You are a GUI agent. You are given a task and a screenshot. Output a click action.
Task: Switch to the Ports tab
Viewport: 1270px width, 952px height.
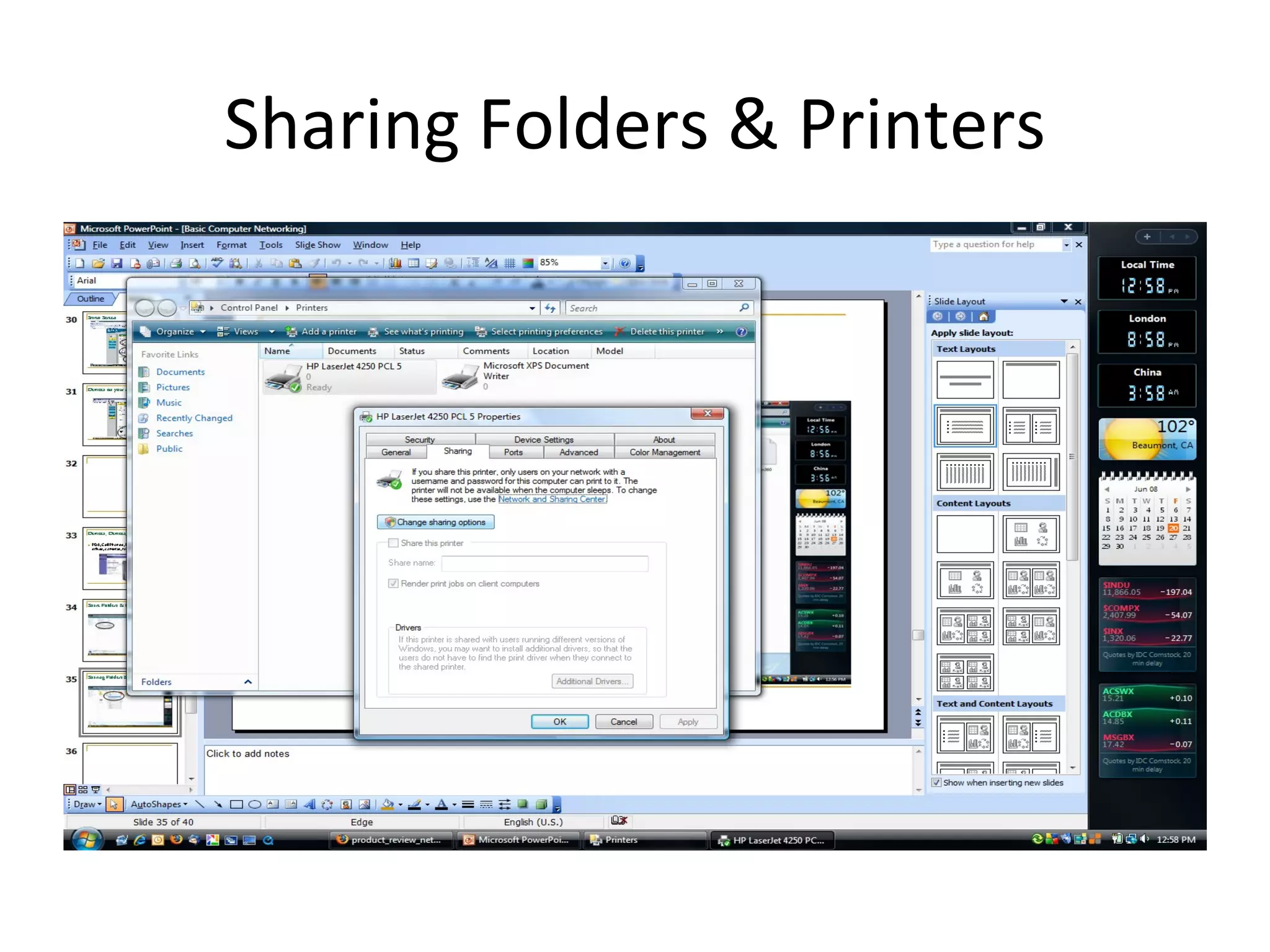pos(513,452)
